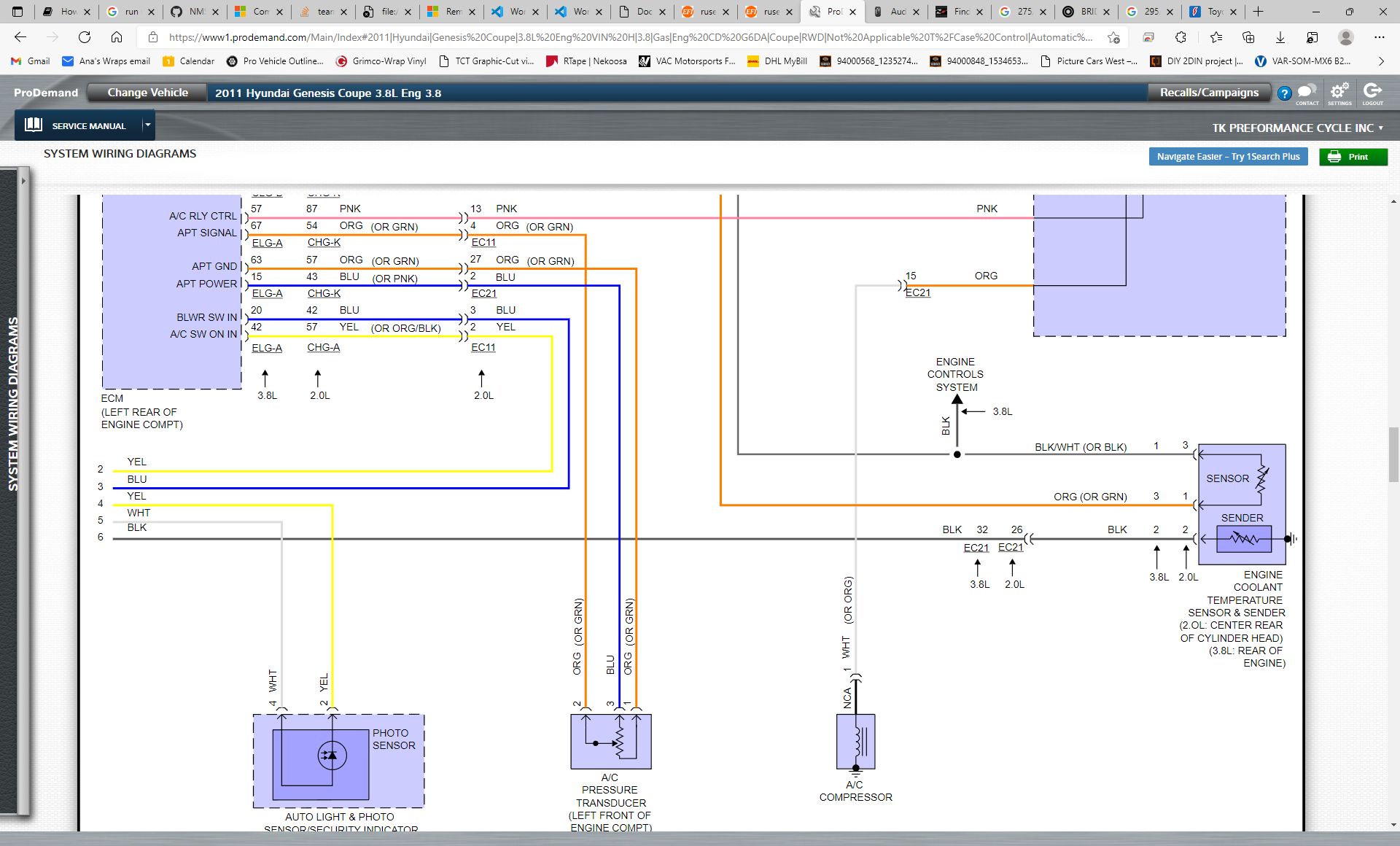Click the Service Manual book icon

tap(34, 125)
